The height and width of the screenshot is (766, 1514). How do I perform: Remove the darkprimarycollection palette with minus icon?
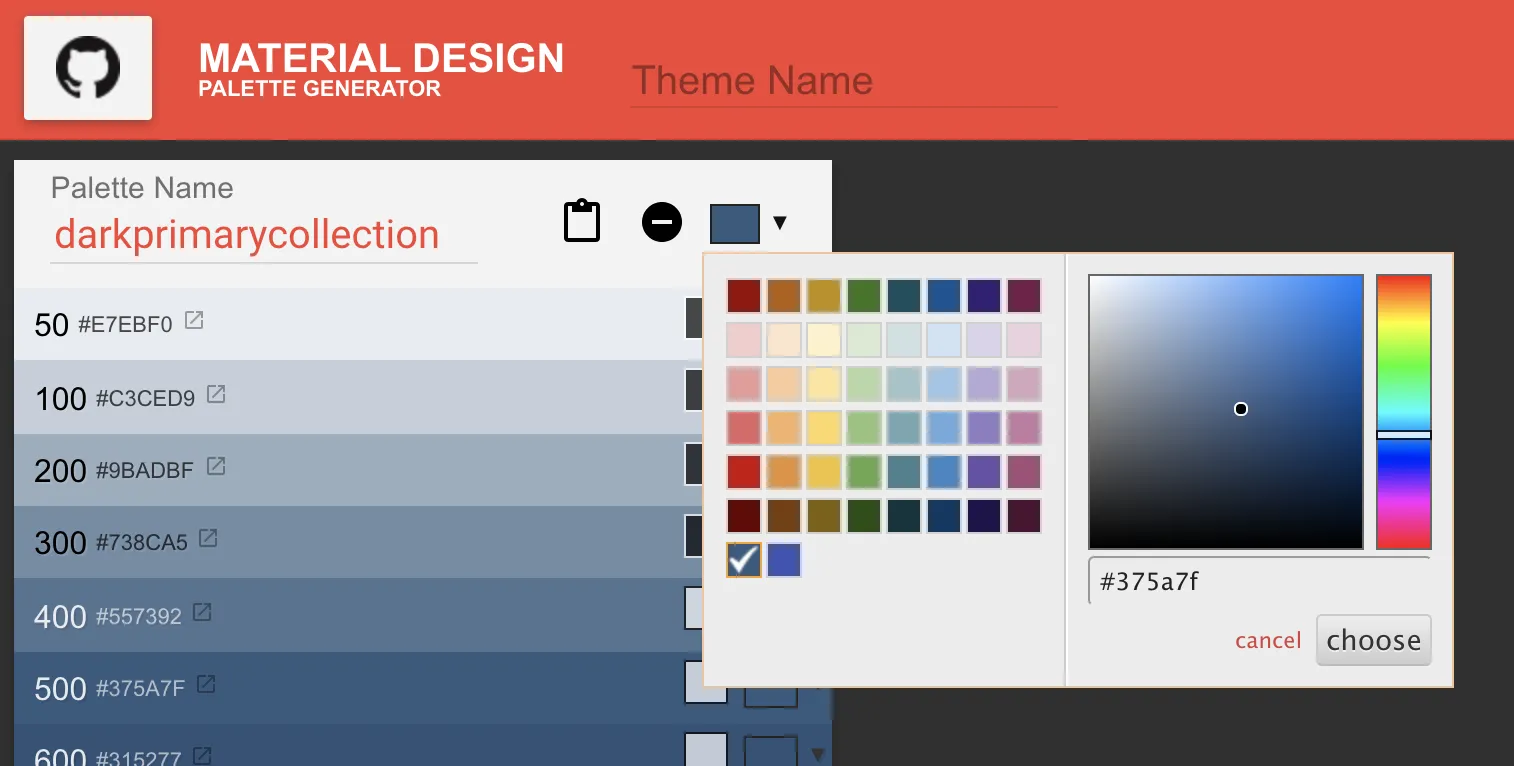tap(662, 222)
